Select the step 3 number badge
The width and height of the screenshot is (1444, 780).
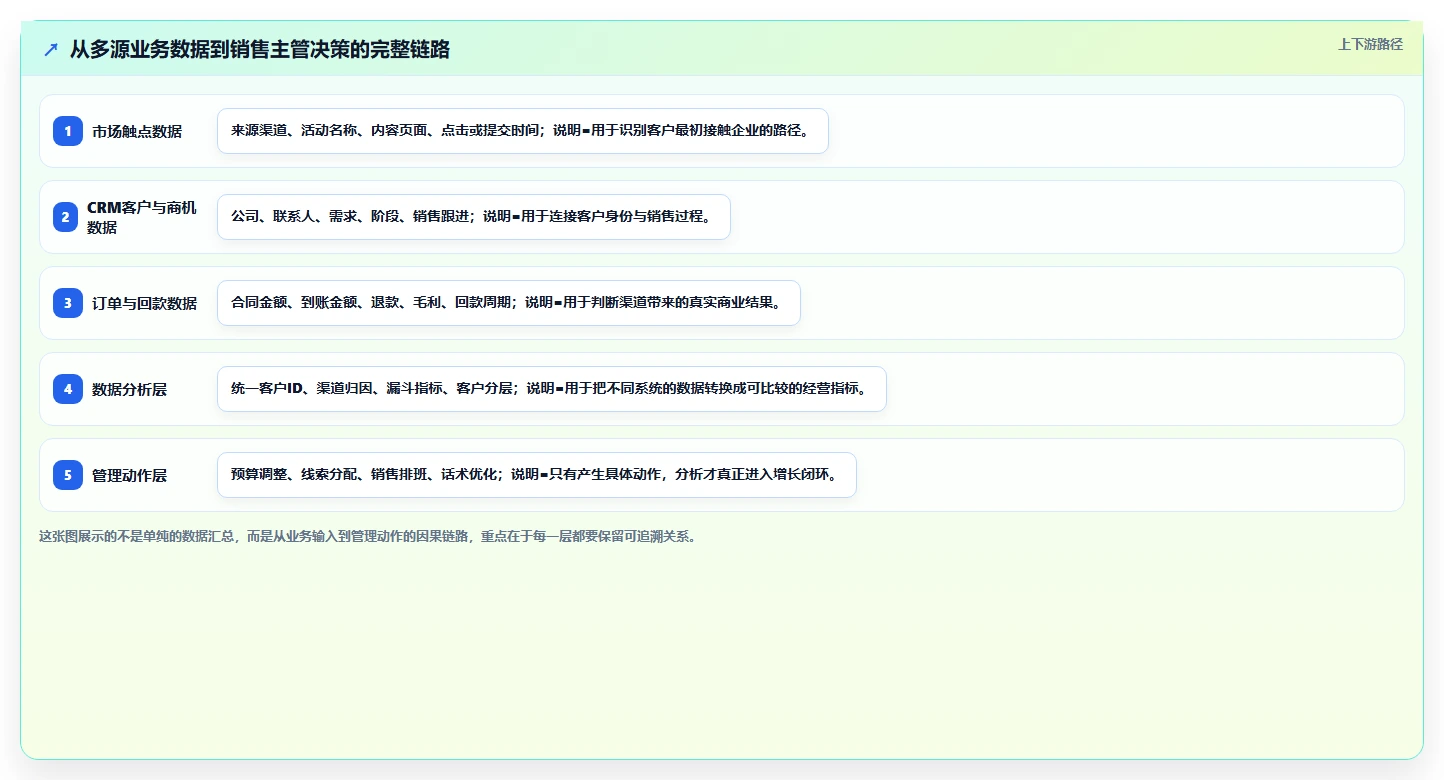click(x=68, y=303)
